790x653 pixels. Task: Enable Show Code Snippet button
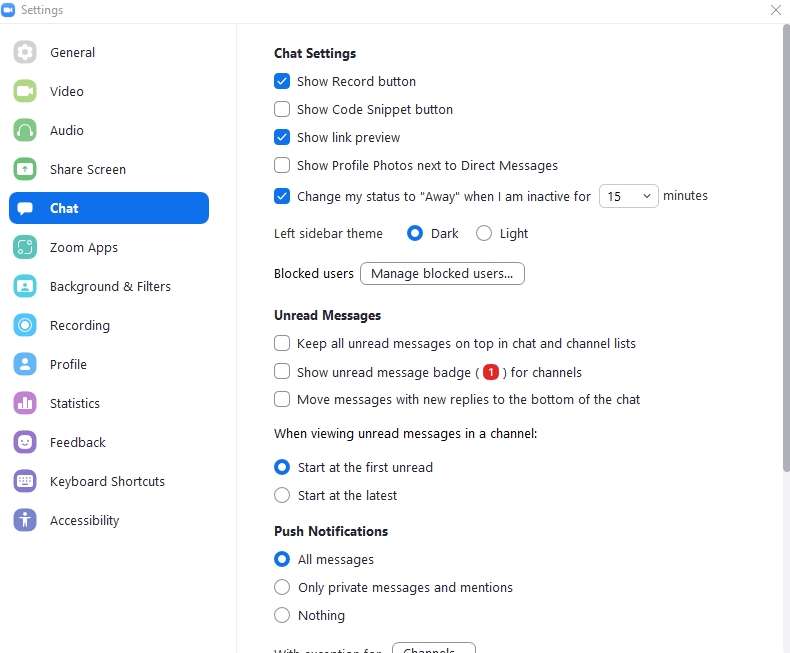point(282,109)
